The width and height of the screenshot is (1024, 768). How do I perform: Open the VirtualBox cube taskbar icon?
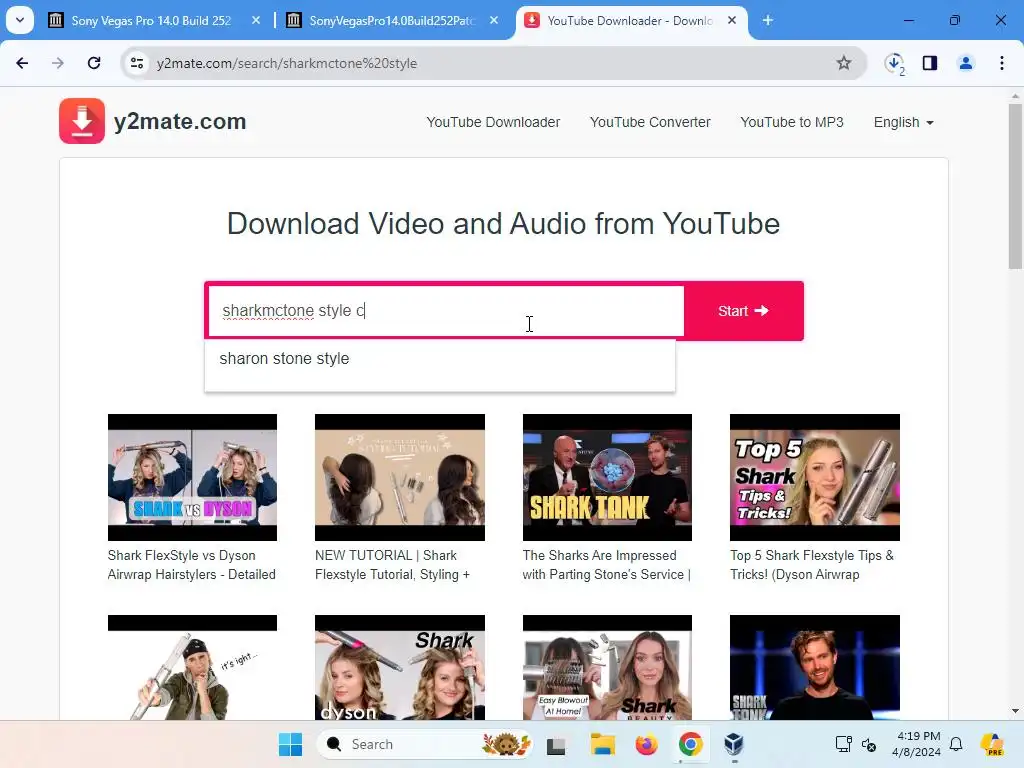[734, 744]
